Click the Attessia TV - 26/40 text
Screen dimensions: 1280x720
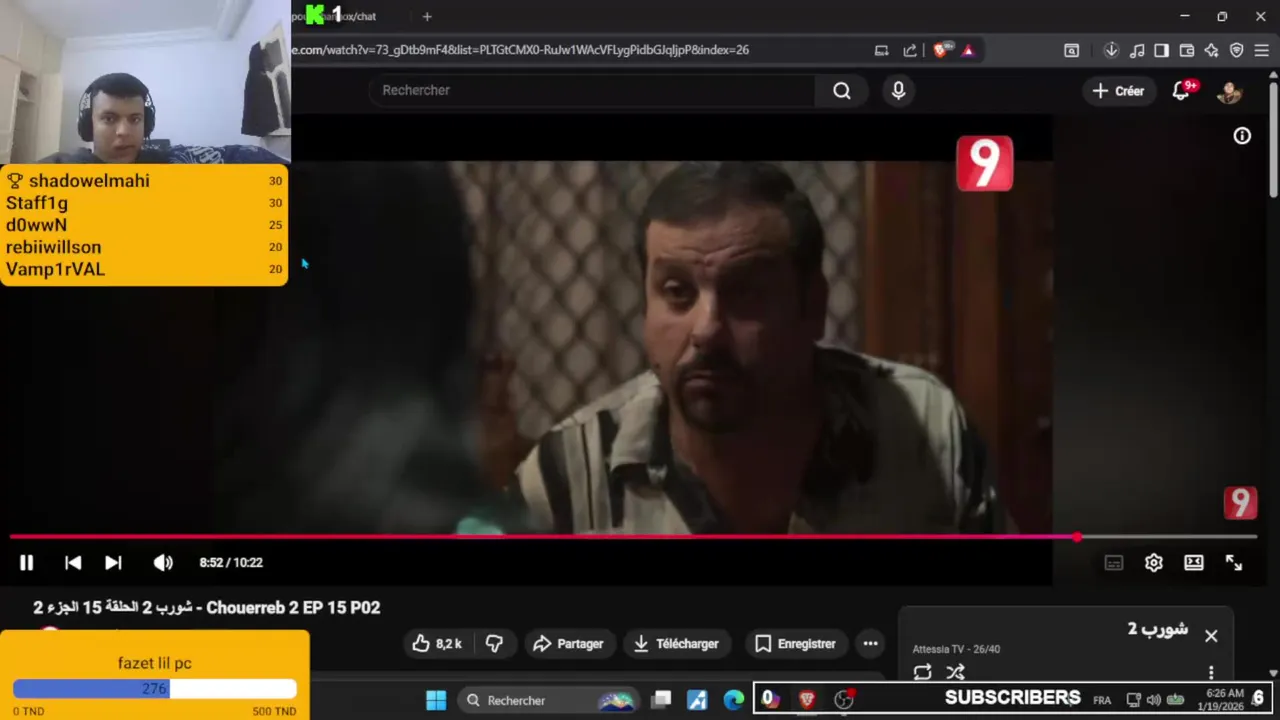click(956, 649)
